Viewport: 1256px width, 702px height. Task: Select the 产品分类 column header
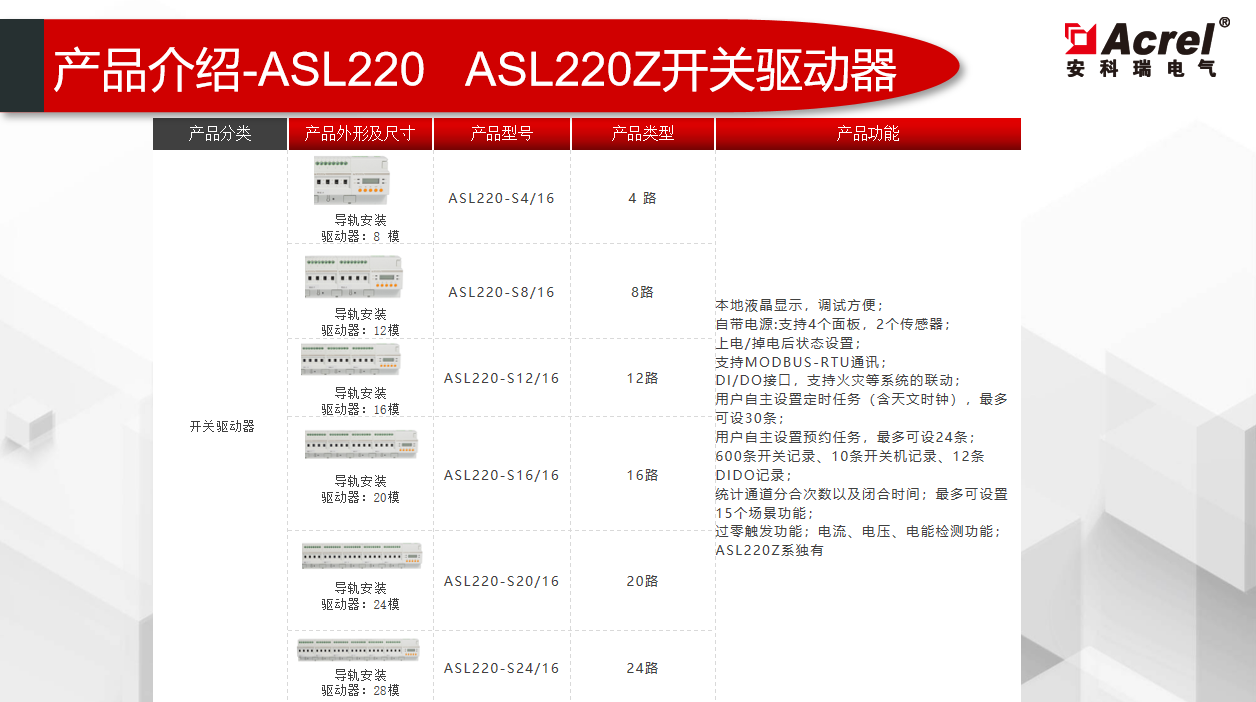220,134
